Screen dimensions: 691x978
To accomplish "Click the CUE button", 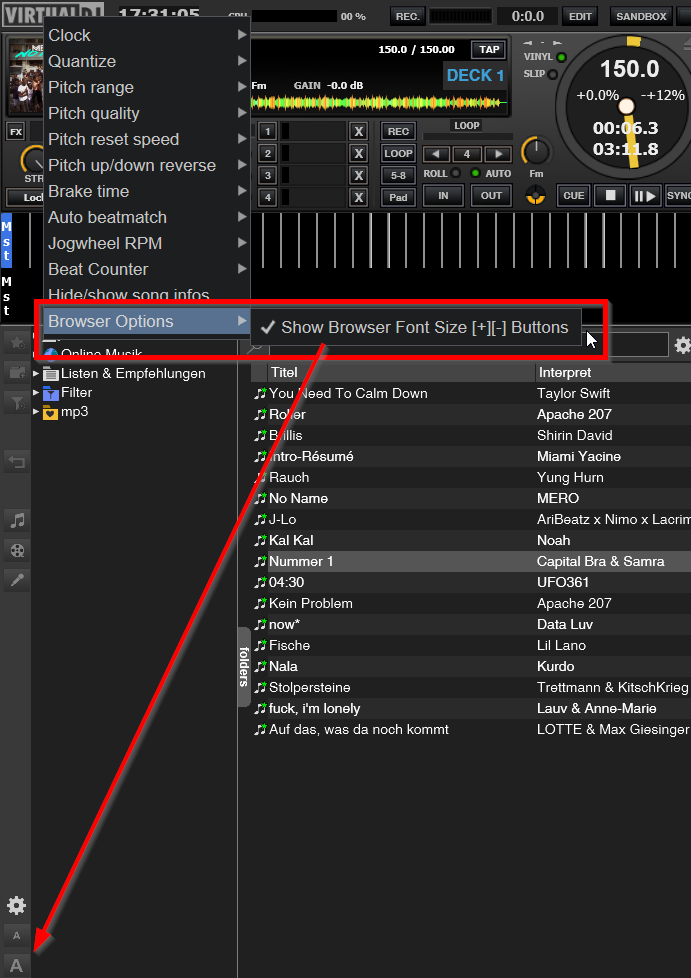I will 573,195.
